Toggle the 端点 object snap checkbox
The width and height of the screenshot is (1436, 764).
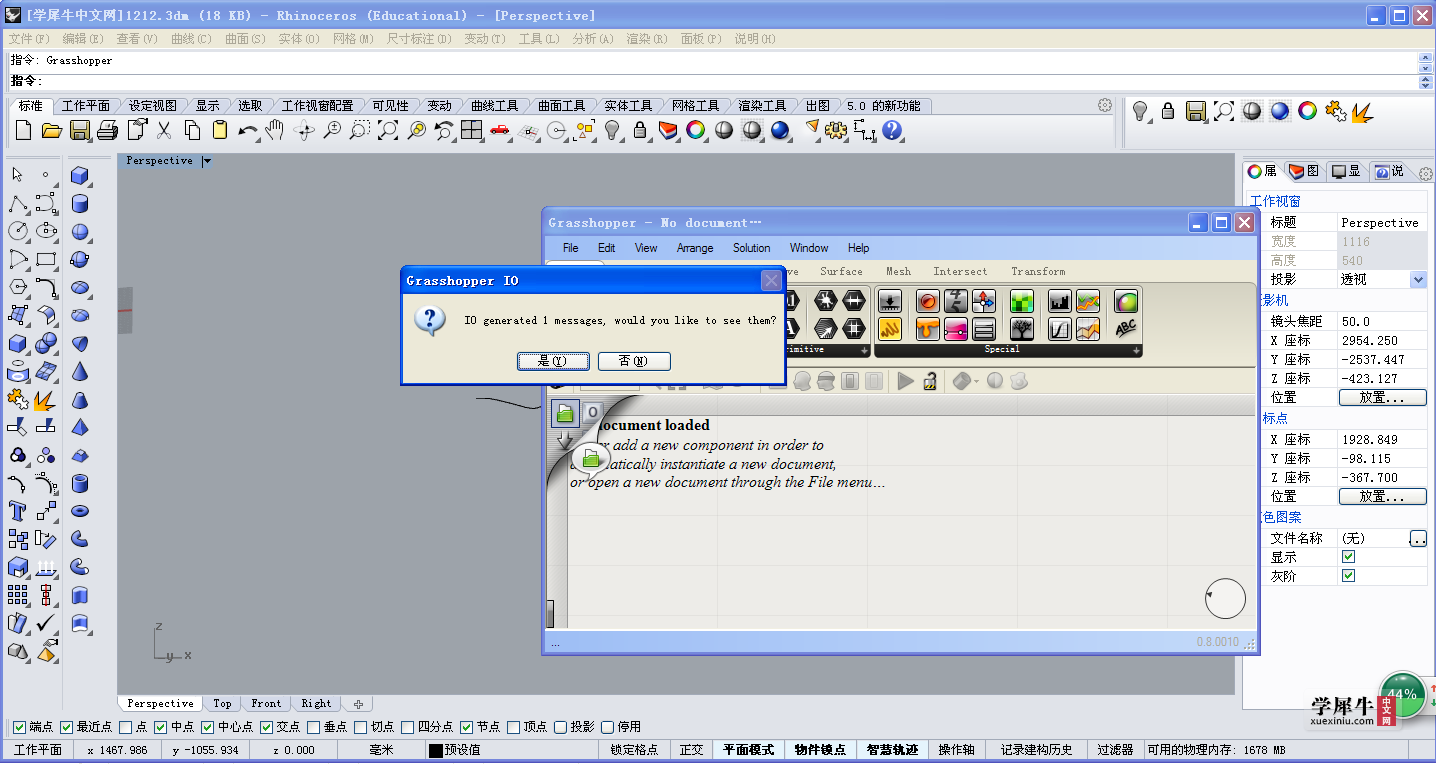(19, 727)
